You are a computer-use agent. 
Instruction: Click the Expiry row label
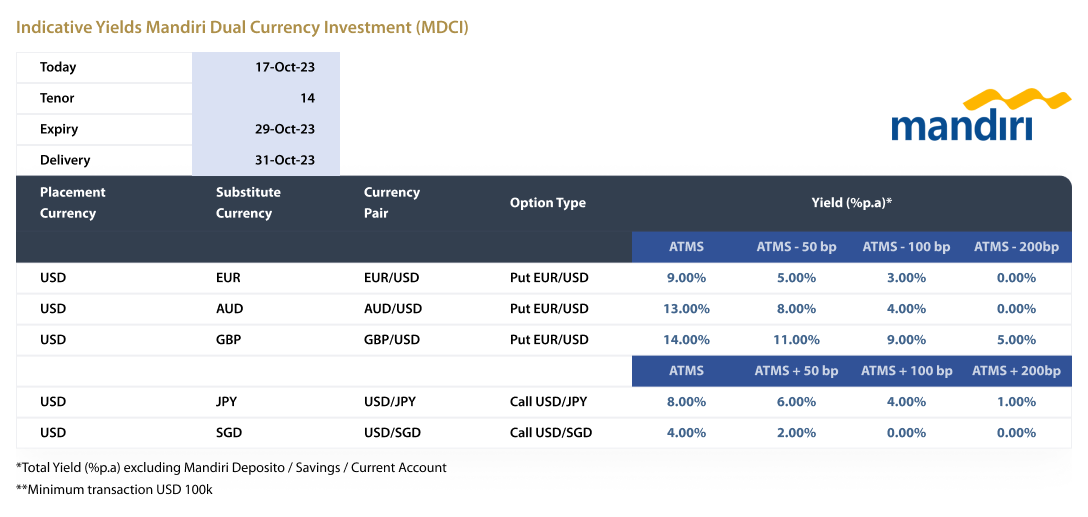coord(59,129)
